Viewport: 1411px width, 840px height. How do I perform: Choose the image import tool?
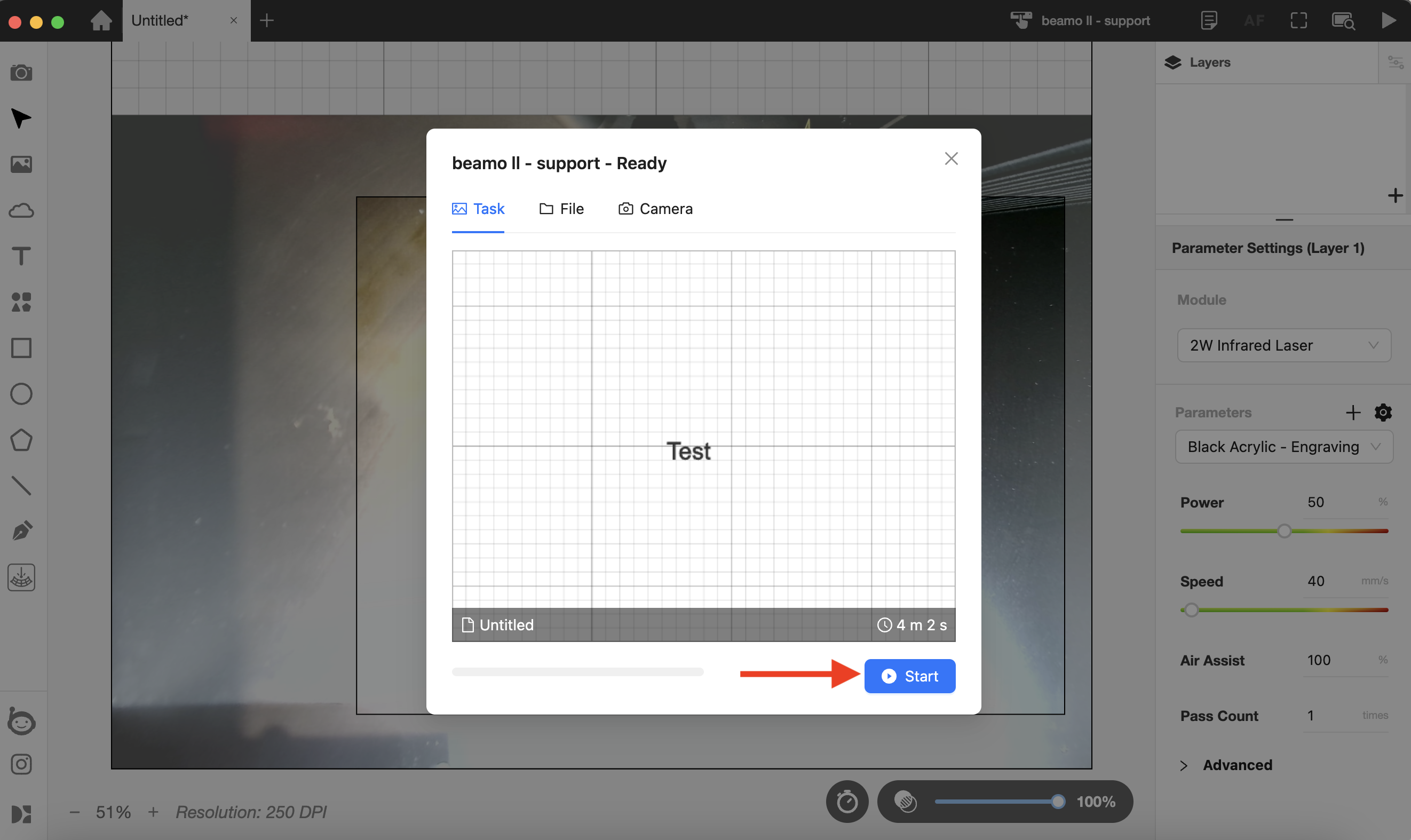click(x=21, y=165)
